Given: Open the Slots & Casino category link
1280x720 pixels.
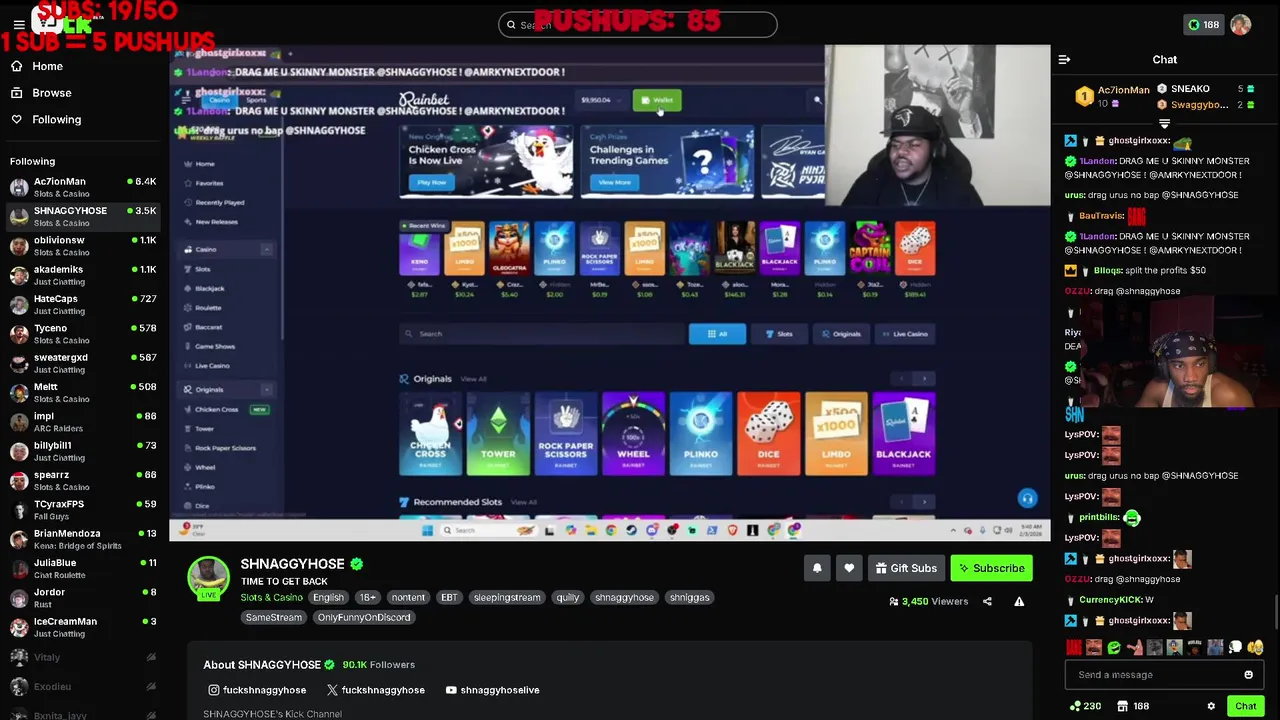Looking at the screenshot, I should 271,597.
